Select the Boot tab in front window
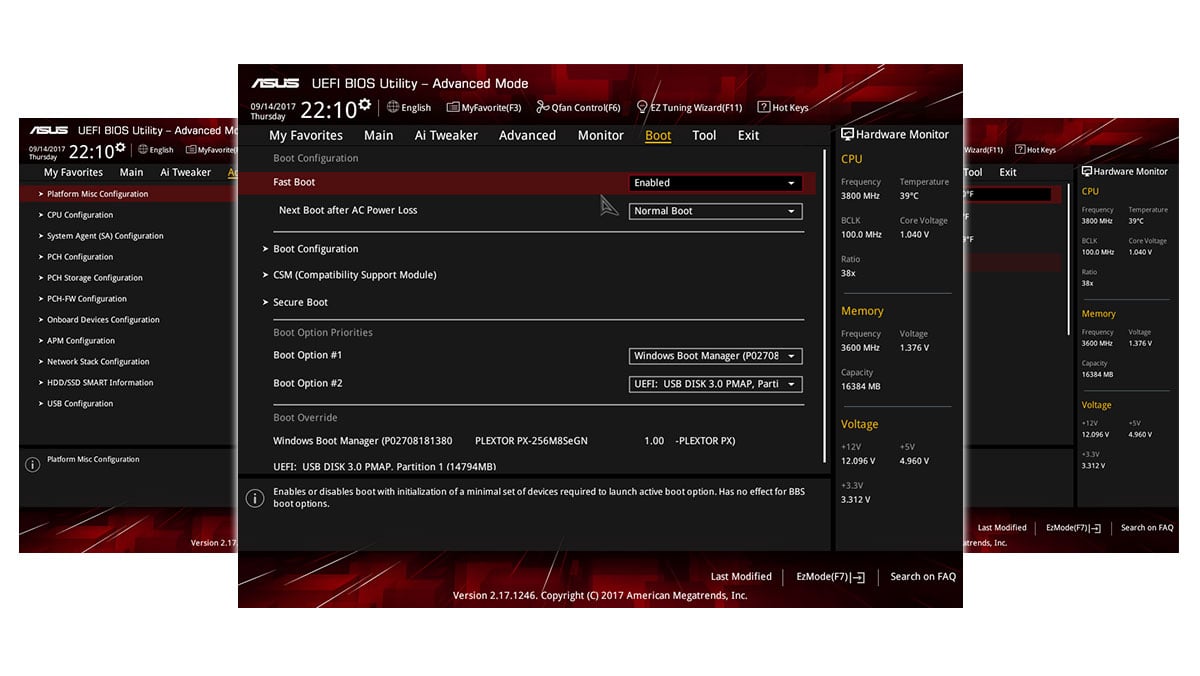This screenshot has width=1200, height=676. pyautogui.click(x=658, y=136)
